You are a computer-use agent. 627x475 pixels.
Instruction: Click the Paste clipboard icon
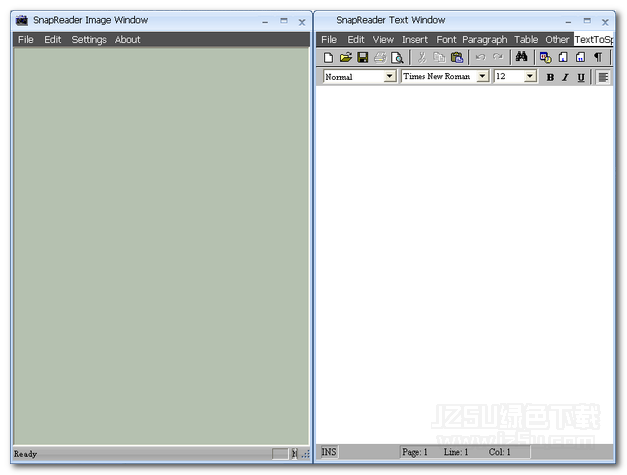[457, 58]
